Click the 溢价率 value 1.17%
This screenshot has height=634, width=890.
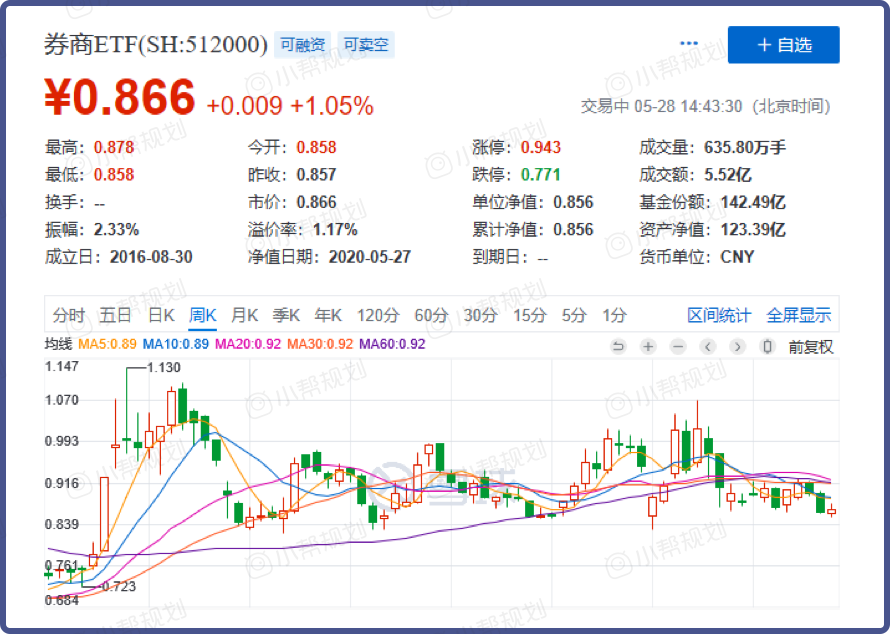point(335,229)
